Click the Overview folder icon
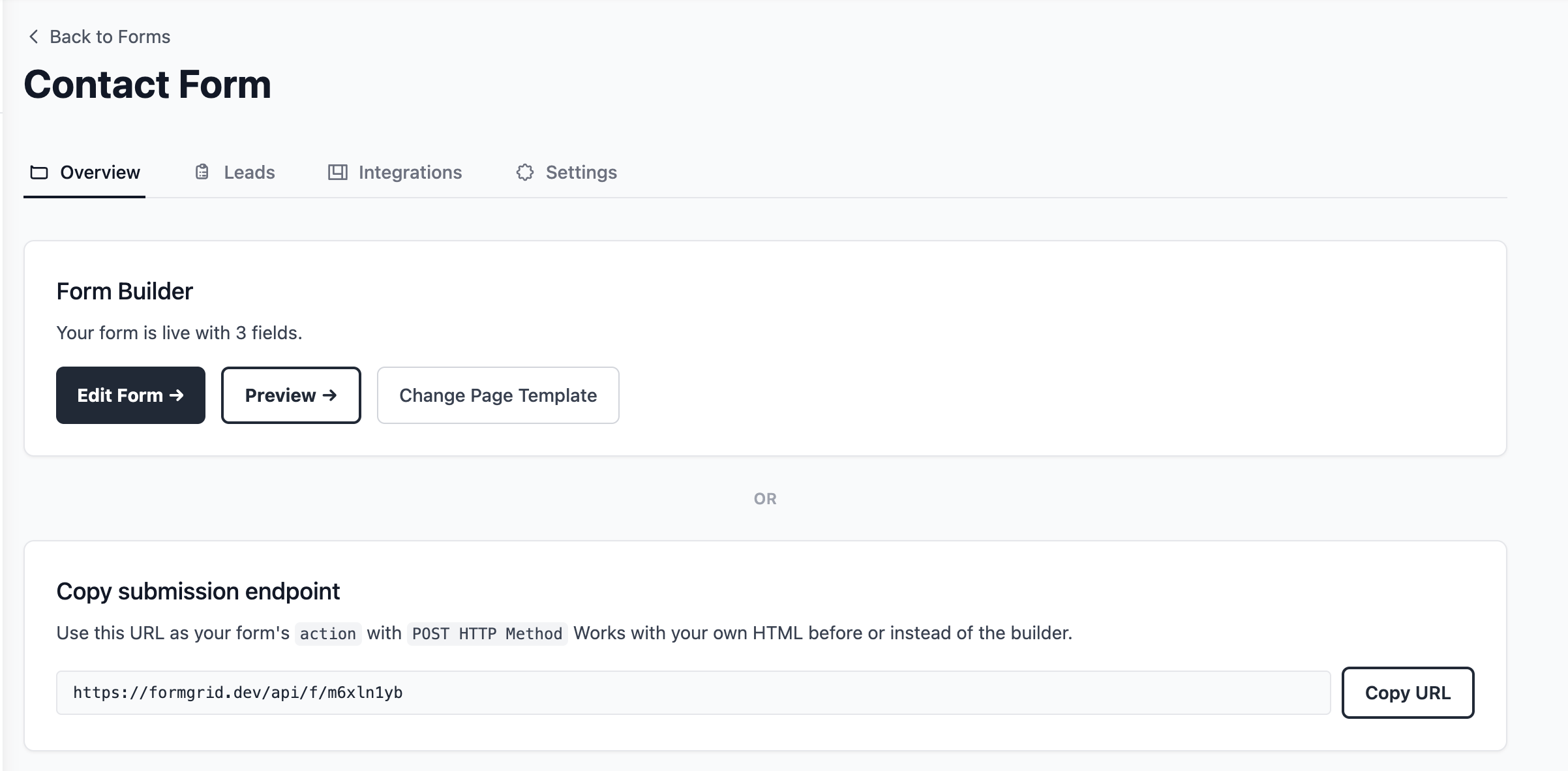This screenshot has width=1568, height=771. pyautogui.click(x=39, y=172)
